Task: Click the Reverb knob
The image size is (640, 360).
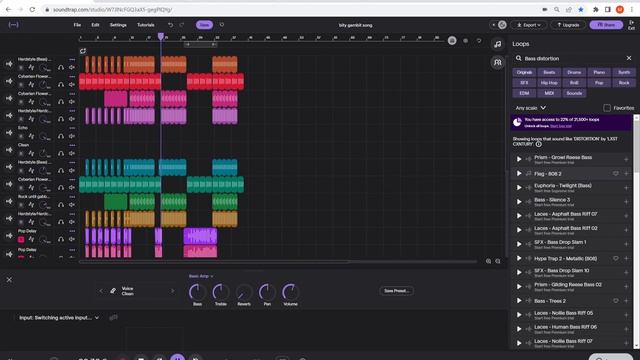Action: pos(244,292)
